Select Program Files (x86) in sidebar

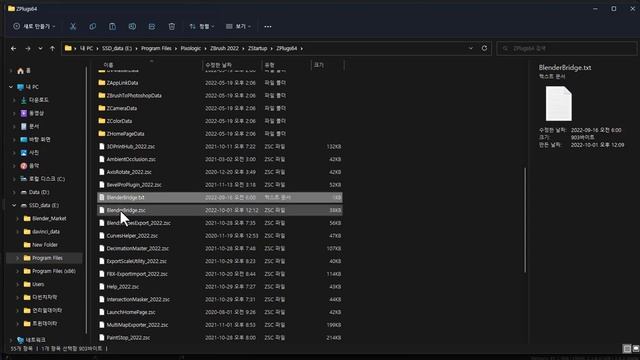coord(54,271)
